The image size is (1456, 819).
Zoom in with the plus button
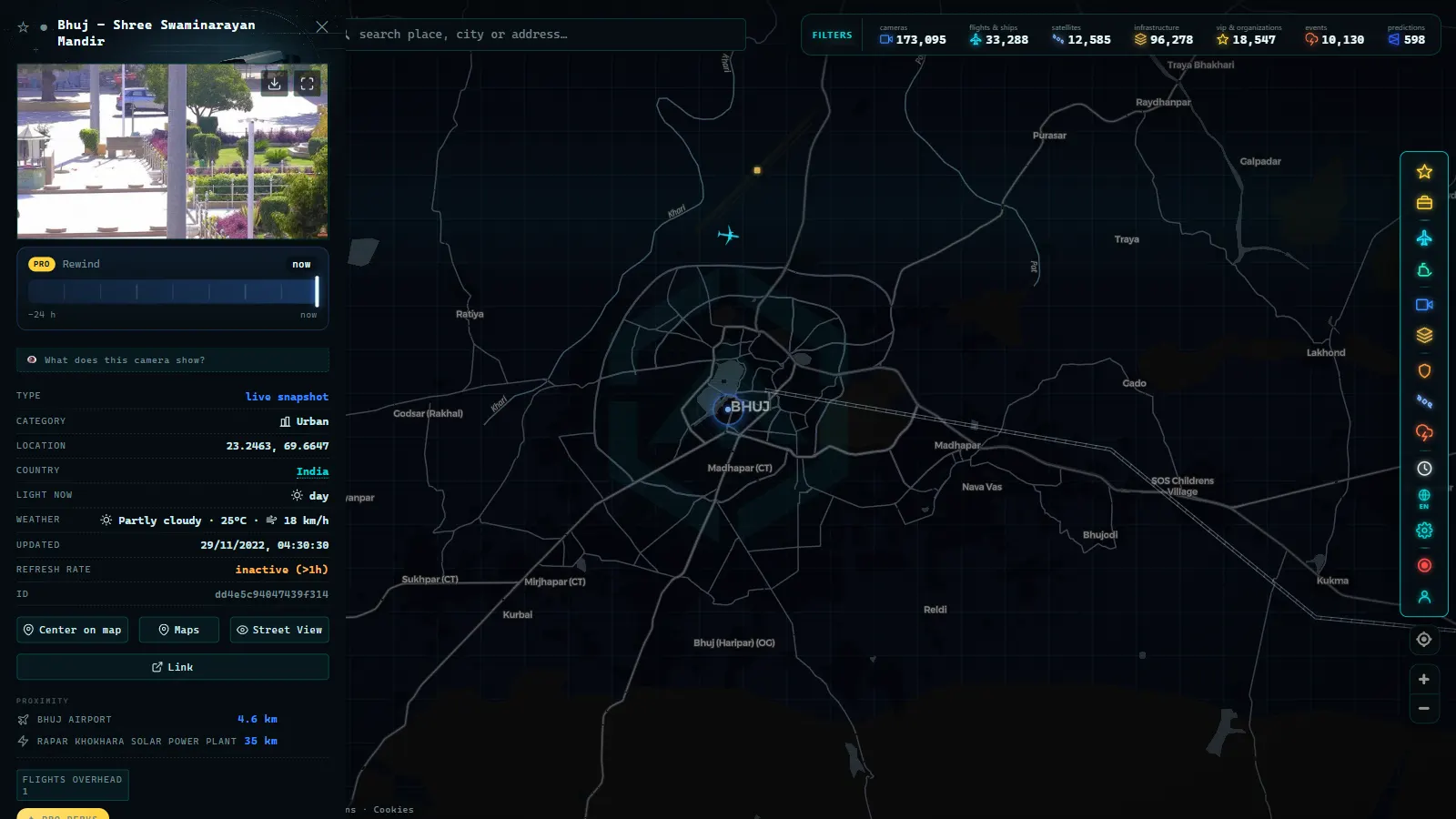1424,680
